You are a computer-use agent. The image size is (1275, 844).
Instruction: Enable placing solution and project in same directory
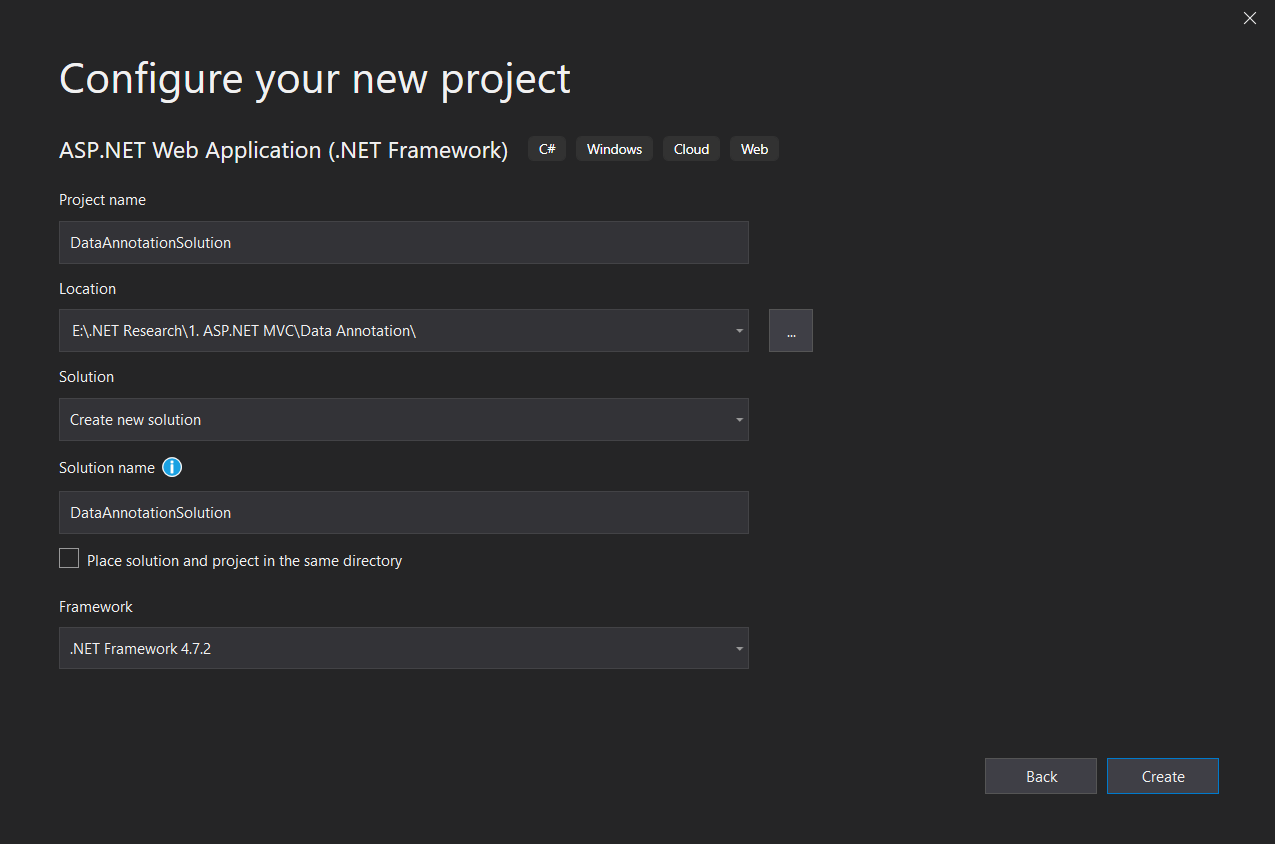tap(68, 558)
